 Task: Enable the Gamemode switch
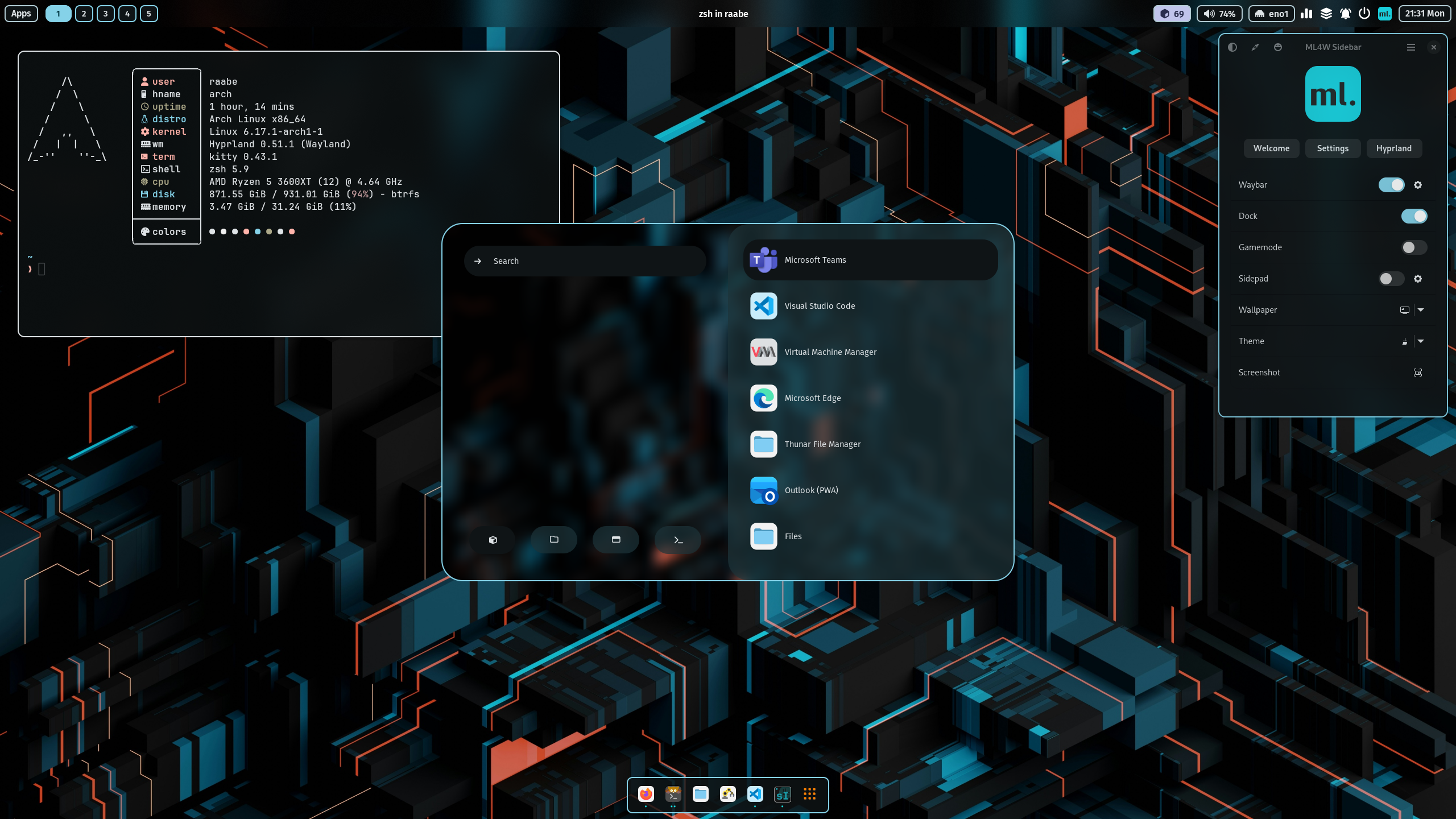(x=1414, y=247)
